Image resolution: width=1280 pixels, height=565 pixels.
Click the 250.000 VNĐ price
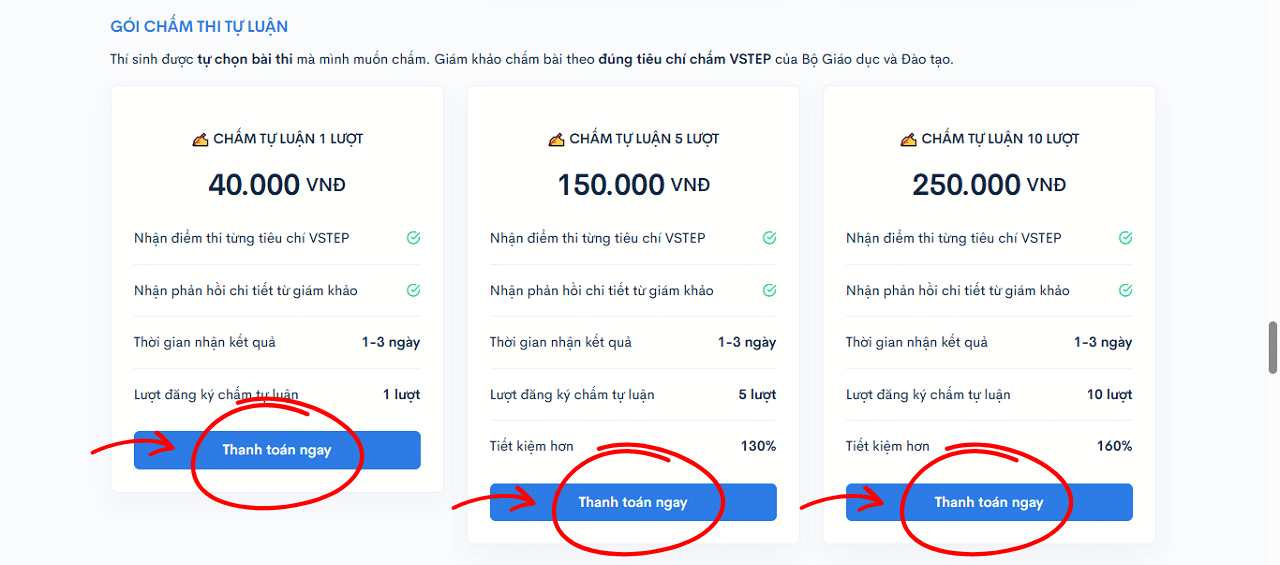(x=989, y=185)
